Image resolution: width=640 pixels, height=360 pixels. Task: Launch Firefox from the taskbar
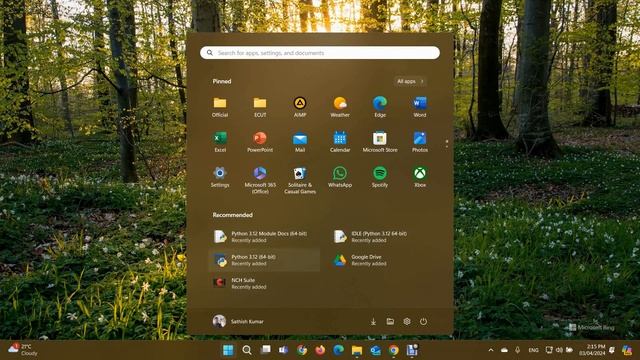click(x=320, y=350)
